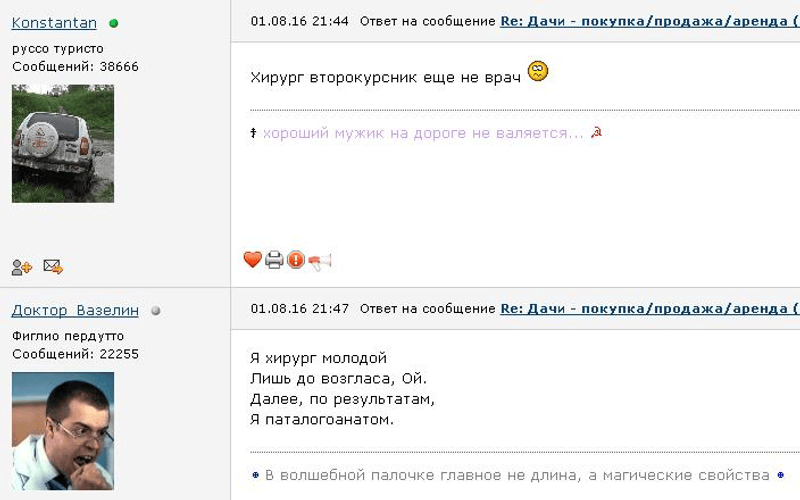Image resolution: width=800 pixels, height=500 pixels.
Task: Click the 01.08.16 21:44 post timestamp
Action: tap(299, 21)
